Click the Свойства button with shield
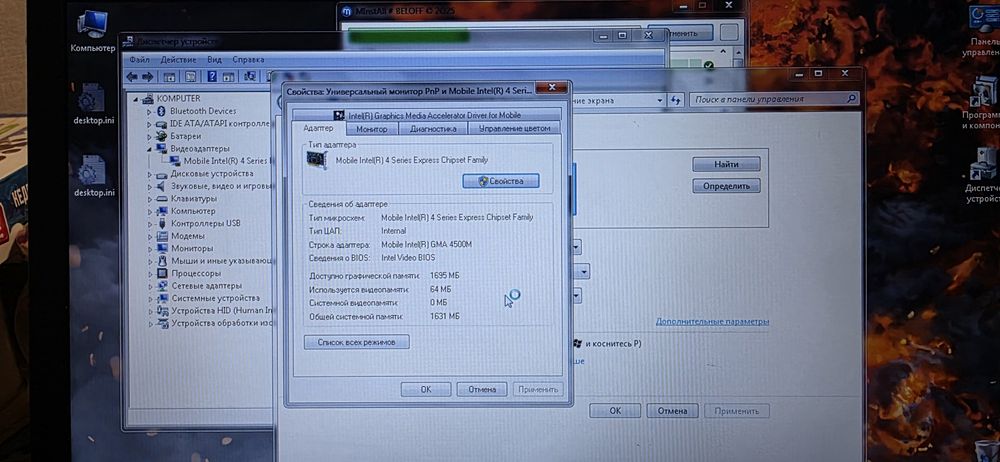 (x=501, y=181)
